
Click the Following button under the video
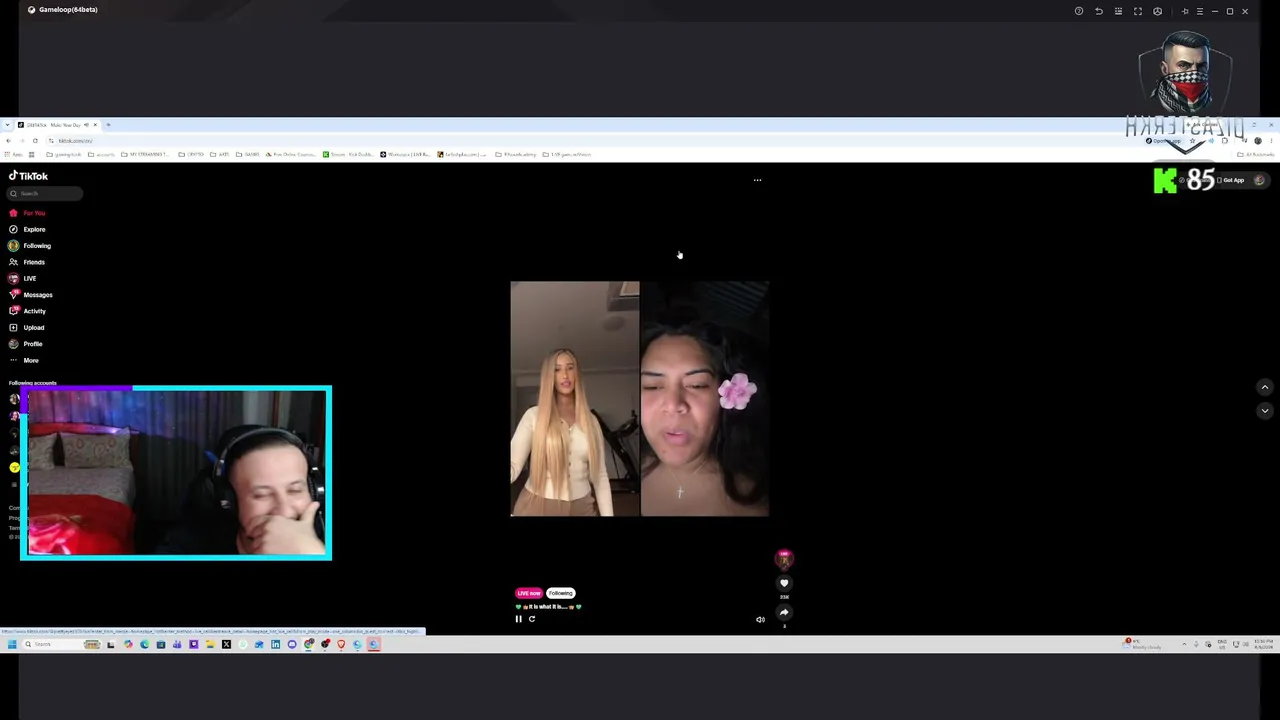pos(561,593)
